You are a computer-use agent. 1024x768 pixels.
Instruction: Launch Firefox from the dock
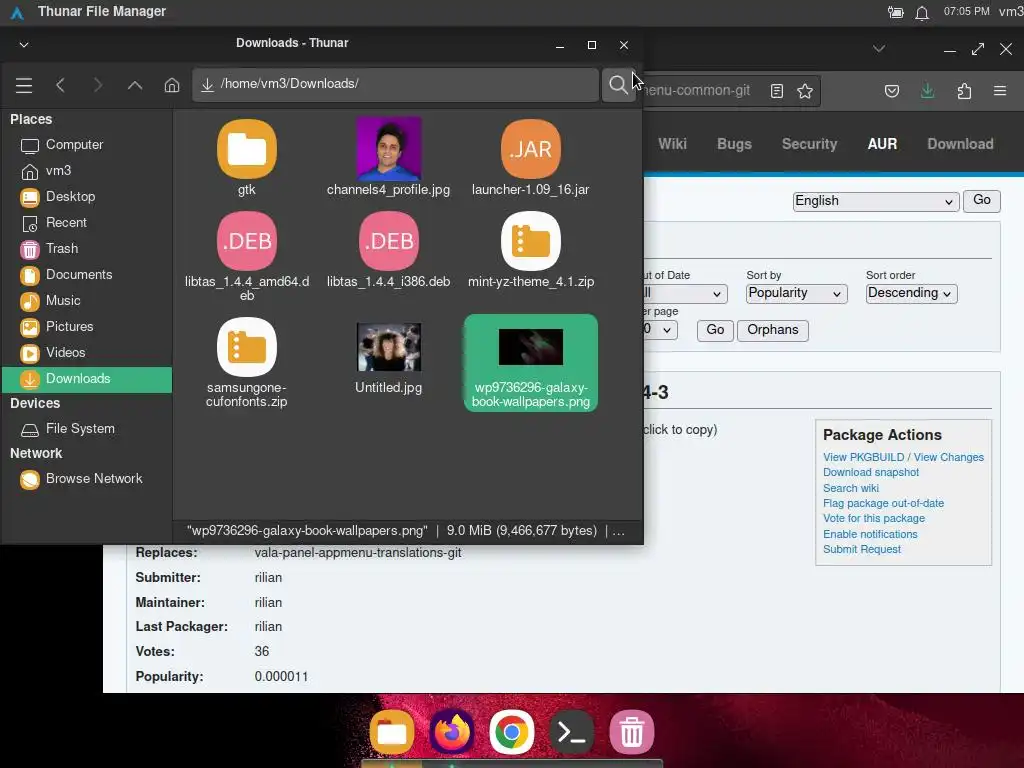coord(452,732)
